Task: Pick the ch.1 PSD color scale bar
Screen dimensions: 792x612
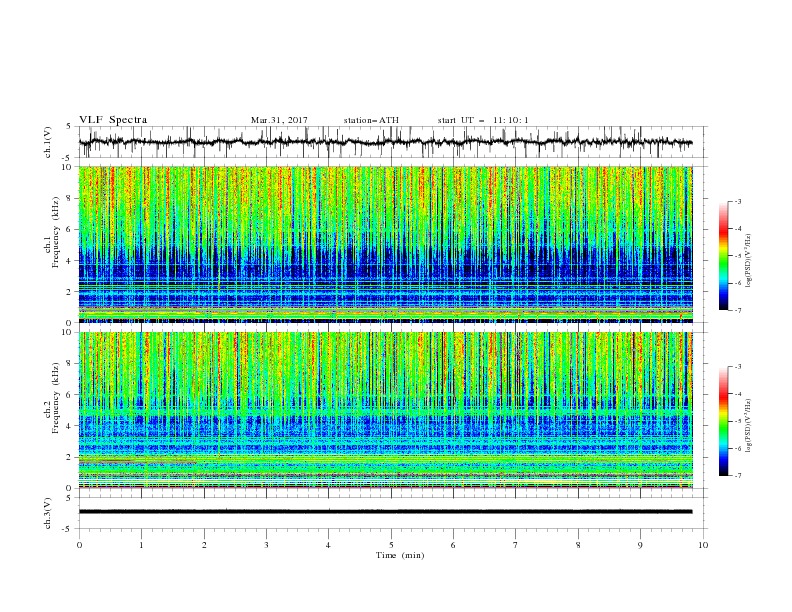Action: tap(723, 255)
